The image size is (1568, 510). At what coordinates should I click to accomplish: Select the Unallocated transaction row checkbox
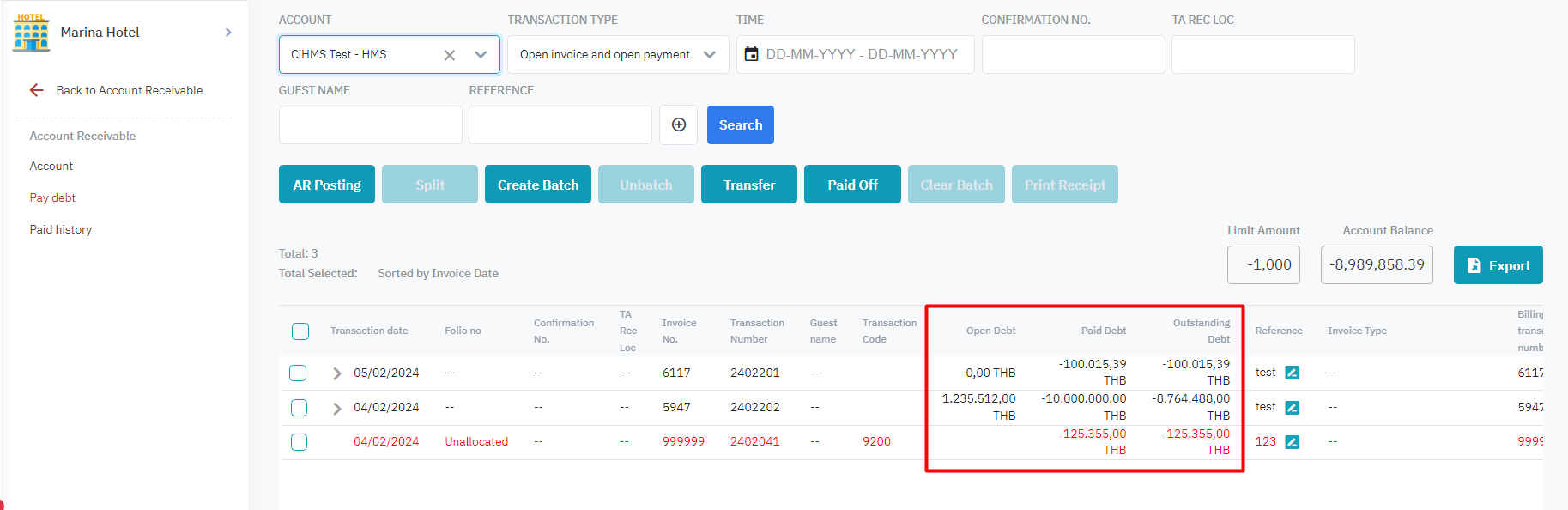[299, 442]
